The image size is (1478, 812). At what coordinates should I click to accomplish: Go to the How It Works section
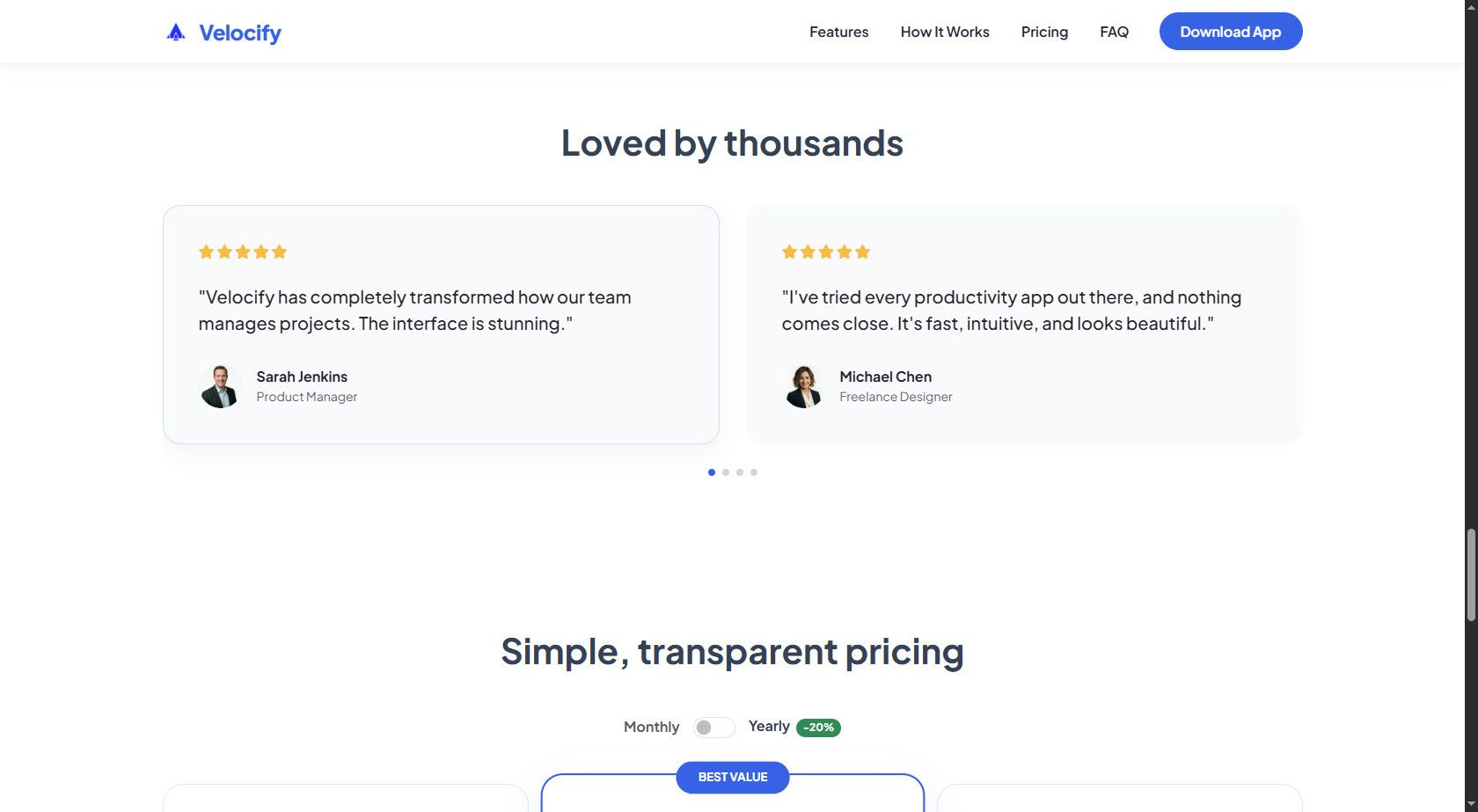point(945,32)
